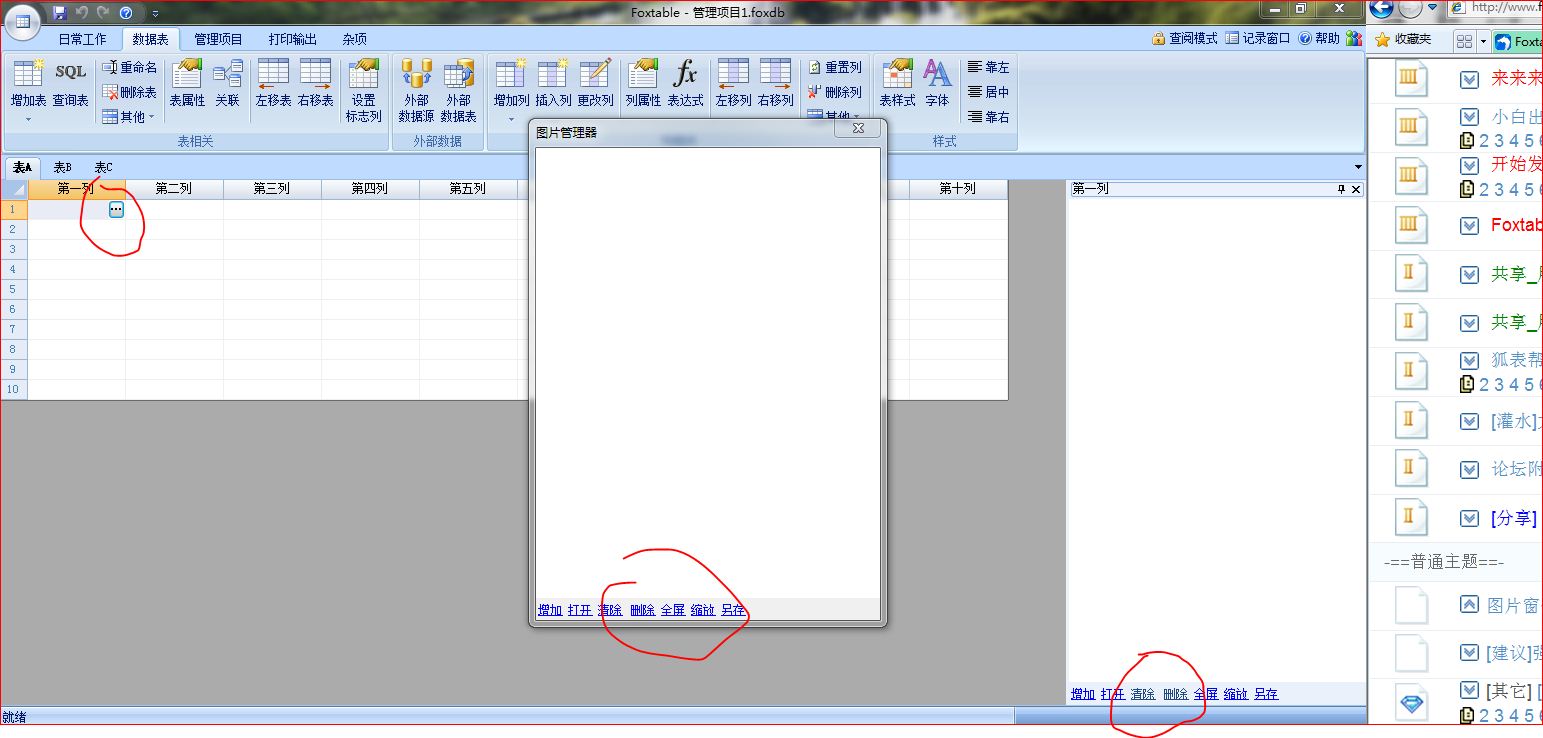Click 重命名 (rename table) in ribbon
The image size is (1543, 738).
pyautogui.click(x=130, y=67)
